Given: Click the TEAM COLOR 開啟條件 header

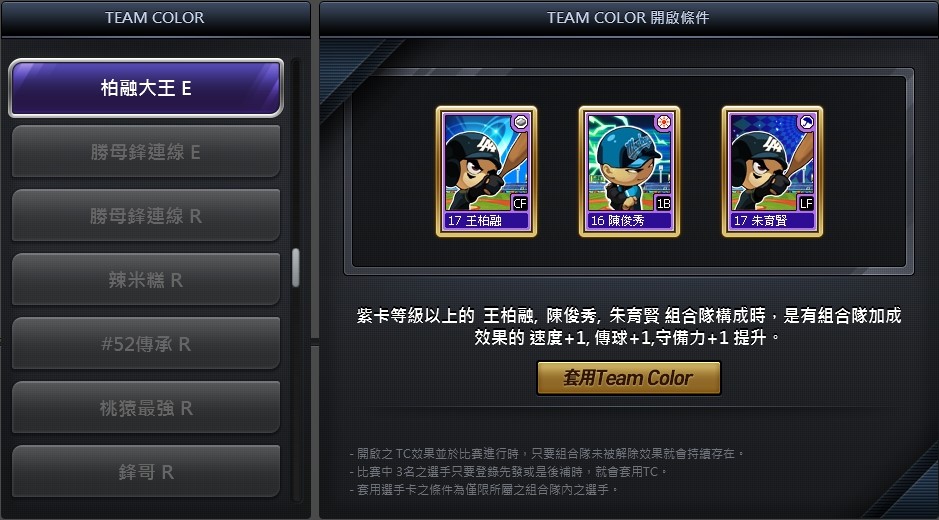Looking at the screenshot, I should (628, 18).
